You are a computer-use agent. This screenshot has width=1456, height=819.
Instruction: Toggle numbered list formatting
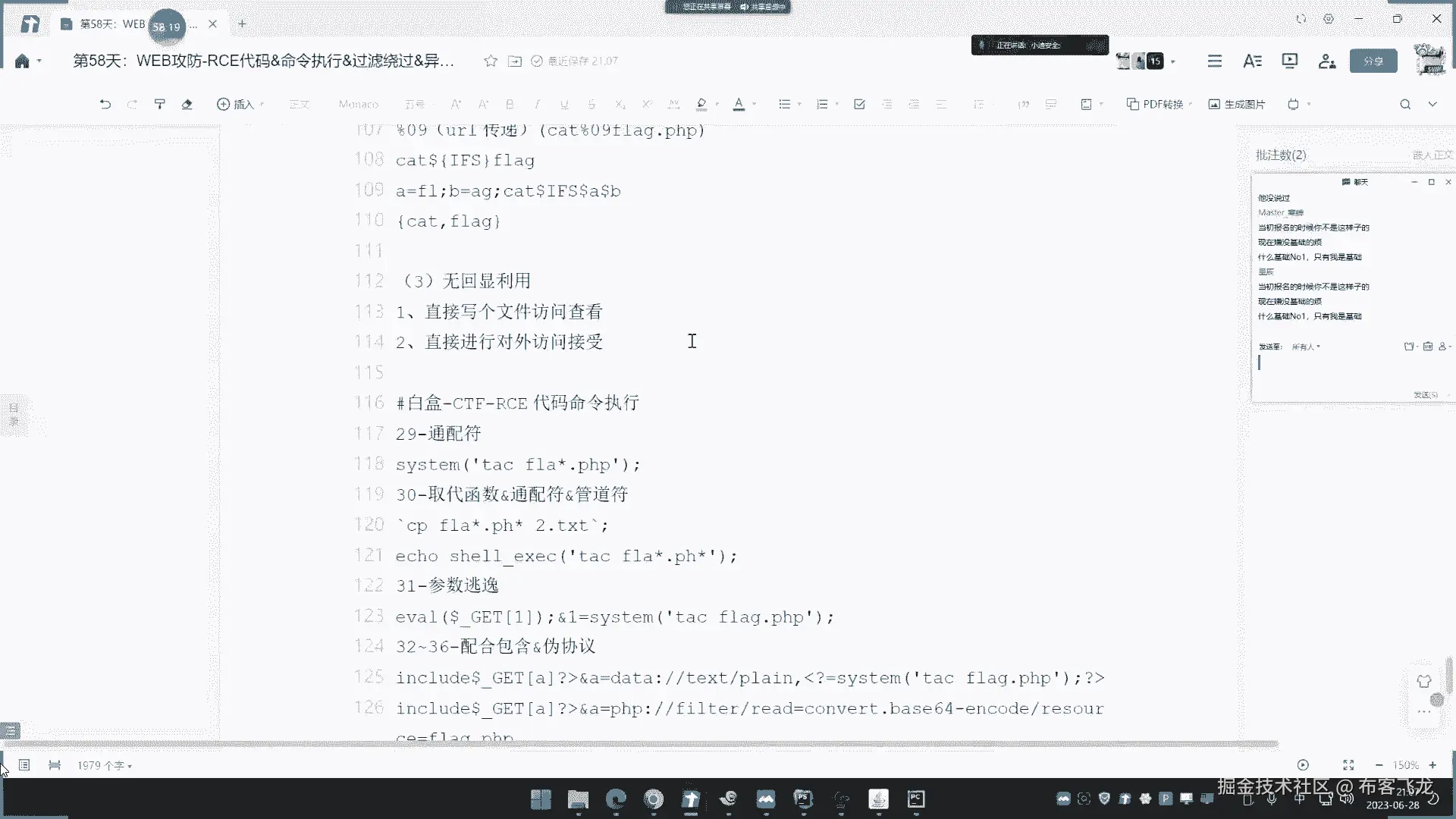[x=822, y=104]
